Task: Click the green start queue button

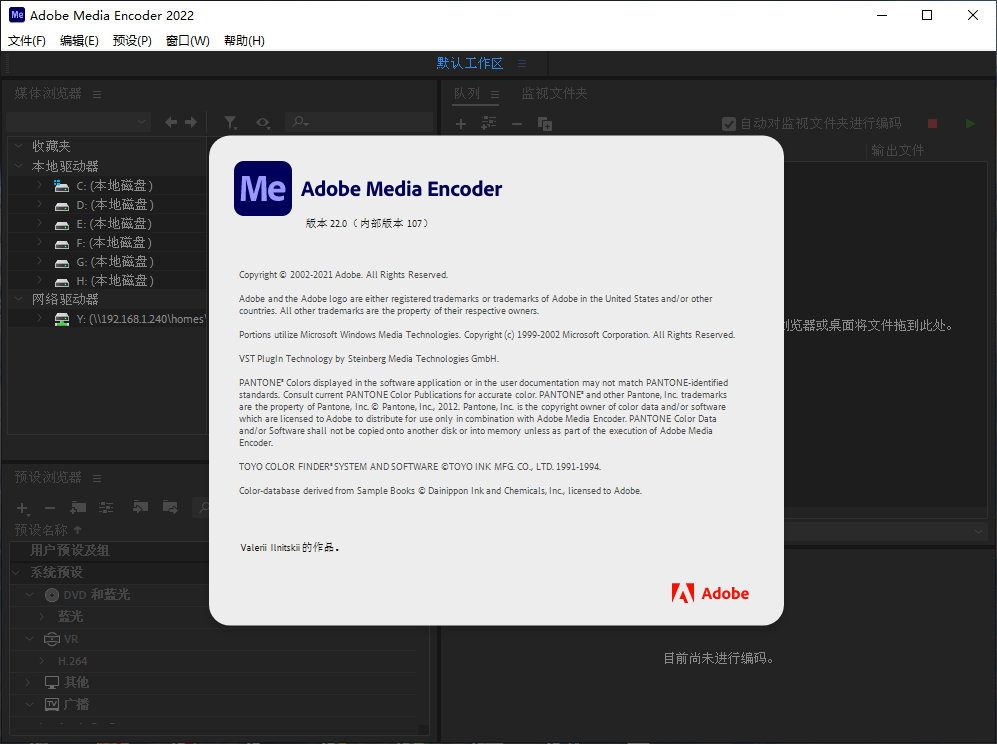Action: click(970, 124)
